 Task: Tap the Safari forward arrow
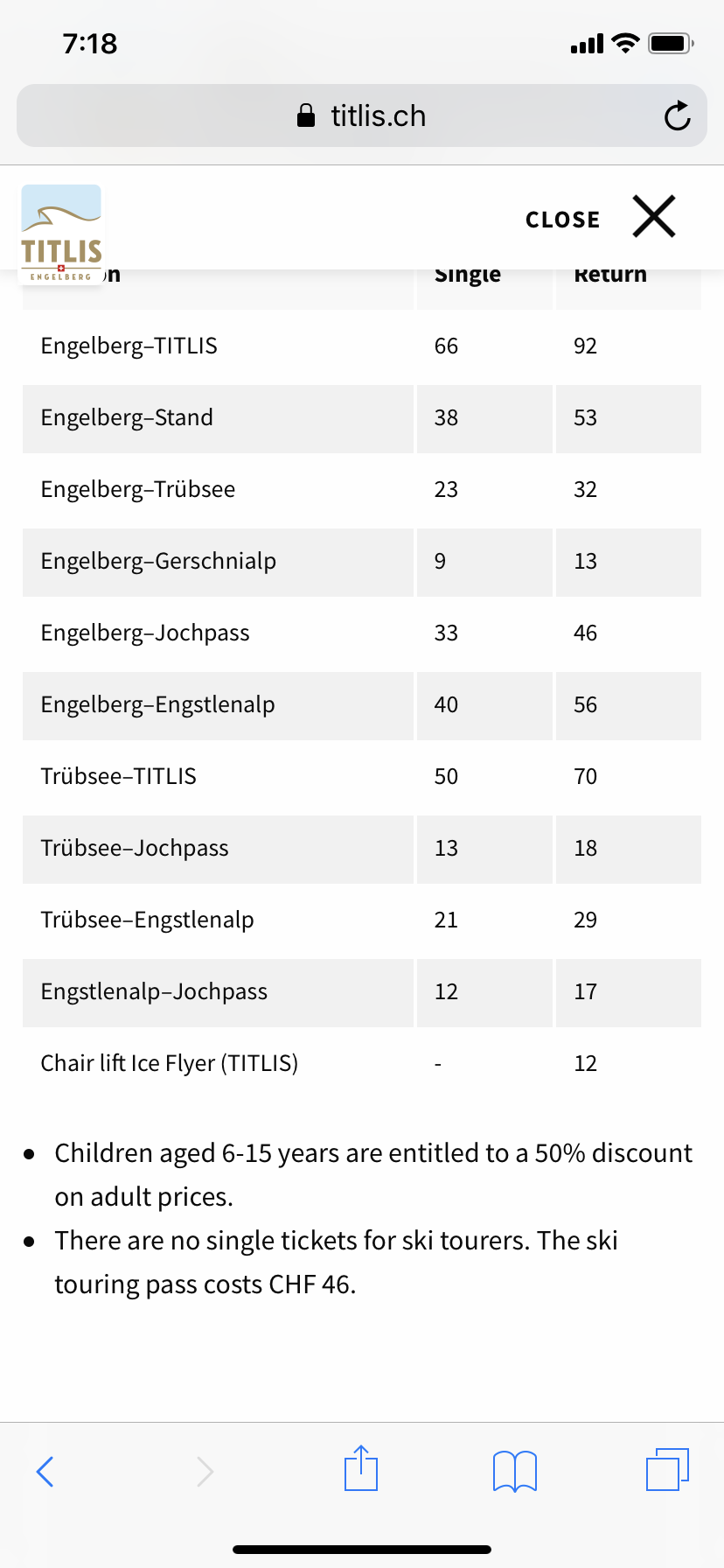coord(205,1471)
